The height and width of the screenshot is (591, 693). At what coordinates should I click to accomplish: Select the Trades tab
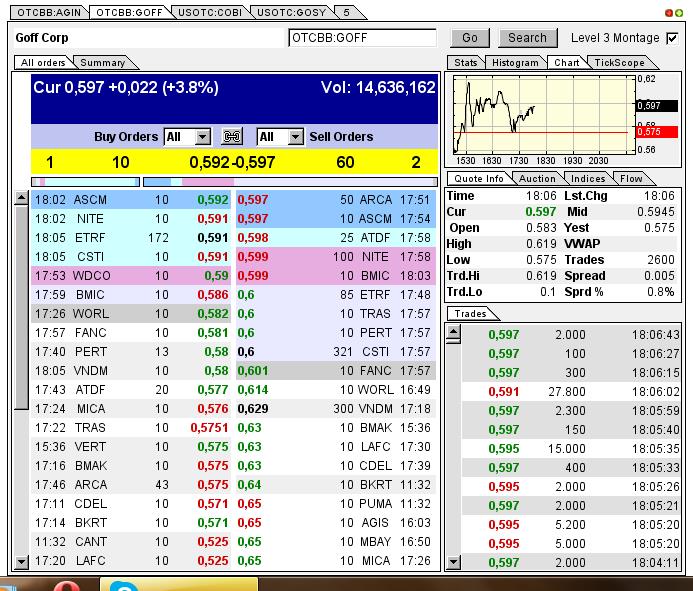pos(471,314)
